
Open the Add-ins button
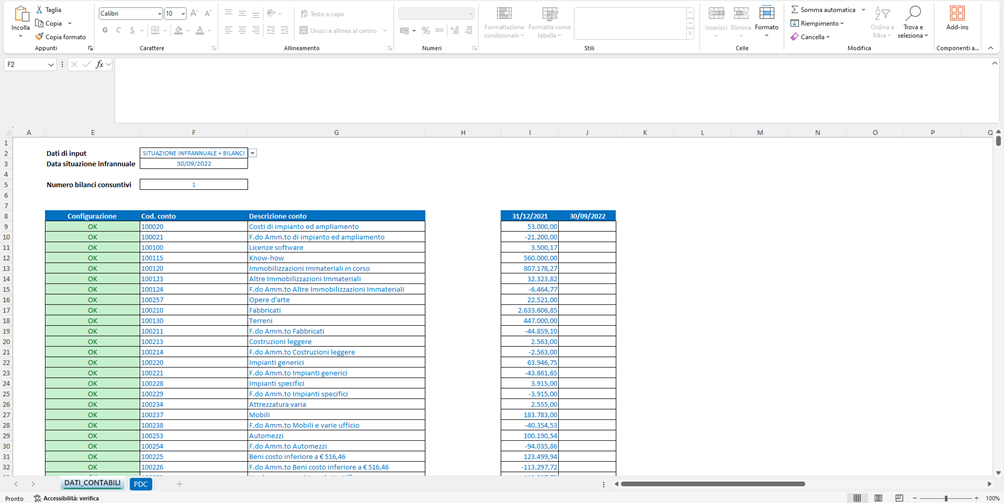coord(957,19)
